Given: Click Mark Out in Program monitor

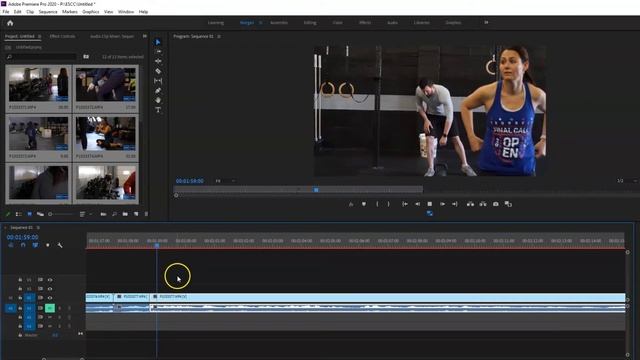Looking at the screenshot, I should tap(389, 204).
